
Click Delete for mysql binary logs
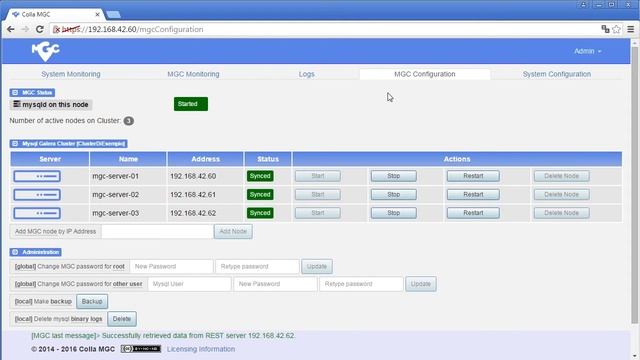click(122, 319)
